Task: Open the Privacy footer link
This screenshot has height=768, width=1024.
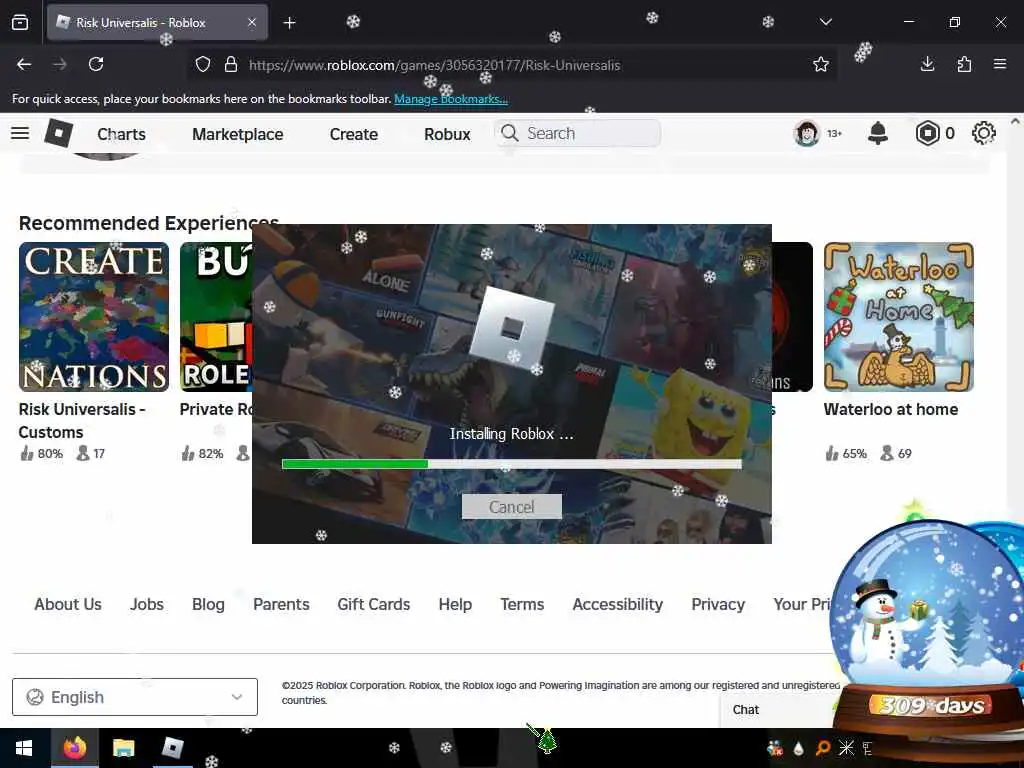Action: coord(718,604)
